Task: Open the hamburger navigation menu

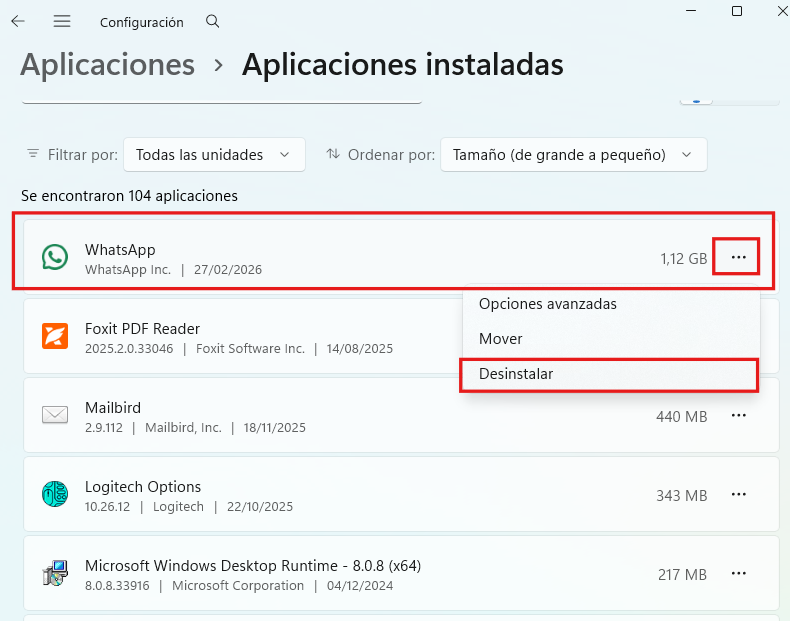Action: [62, 21]
